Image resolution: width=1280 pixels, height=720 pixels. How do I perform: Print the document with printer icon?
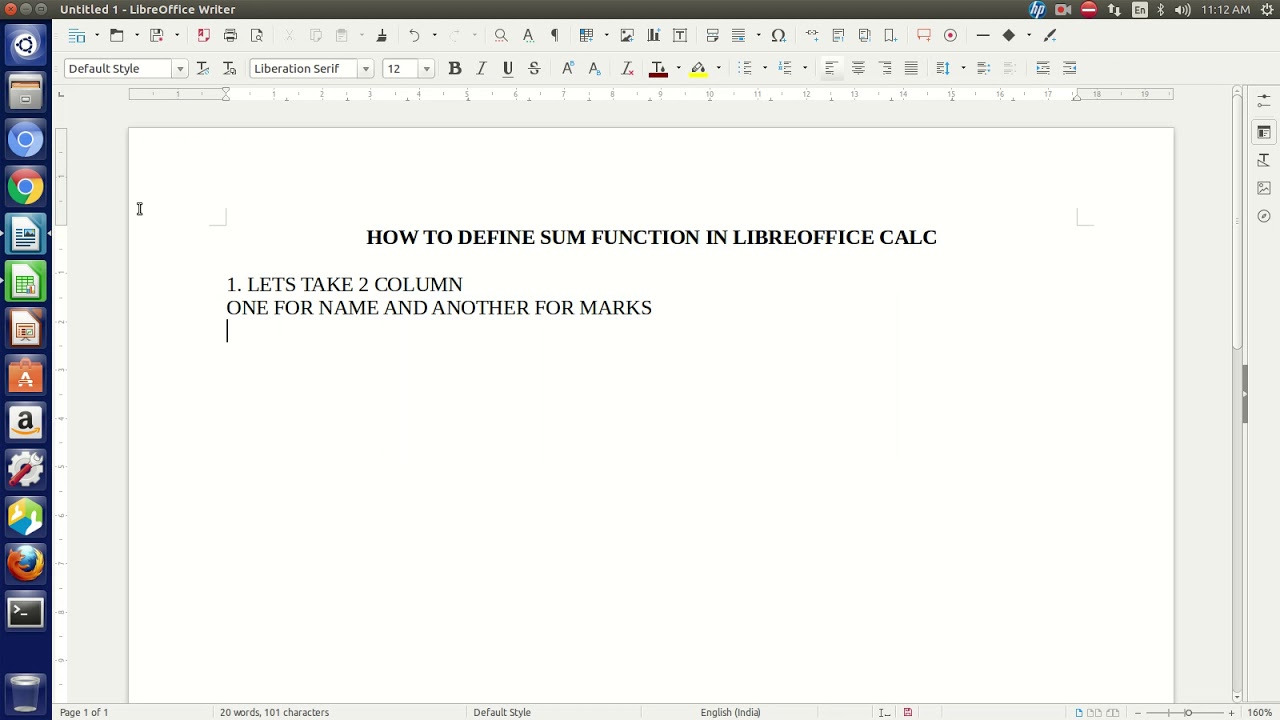[230, 35]
